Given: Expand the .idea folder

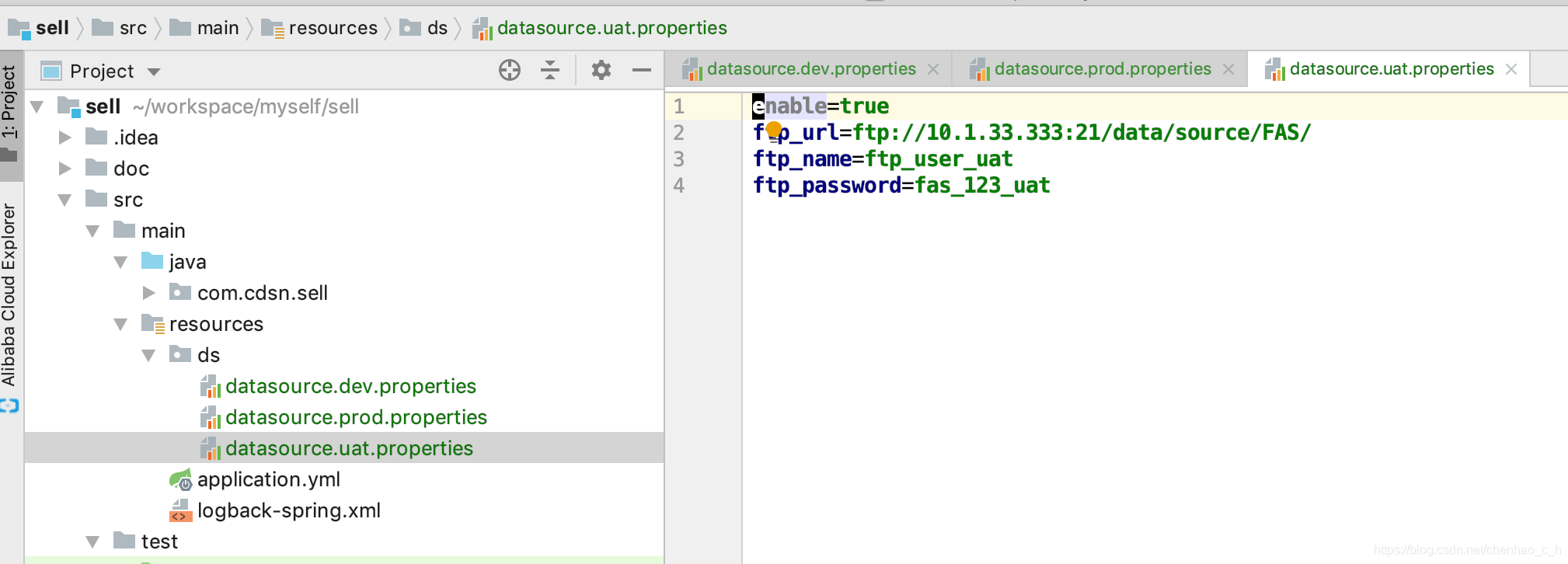Looking at the screenshot, I should tap(65, 138).
